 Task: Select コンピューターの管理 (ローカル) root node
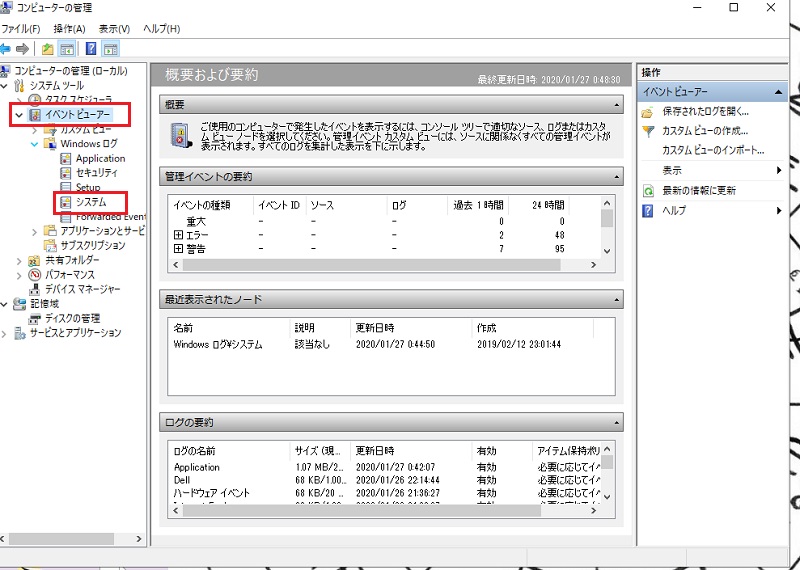70,70
